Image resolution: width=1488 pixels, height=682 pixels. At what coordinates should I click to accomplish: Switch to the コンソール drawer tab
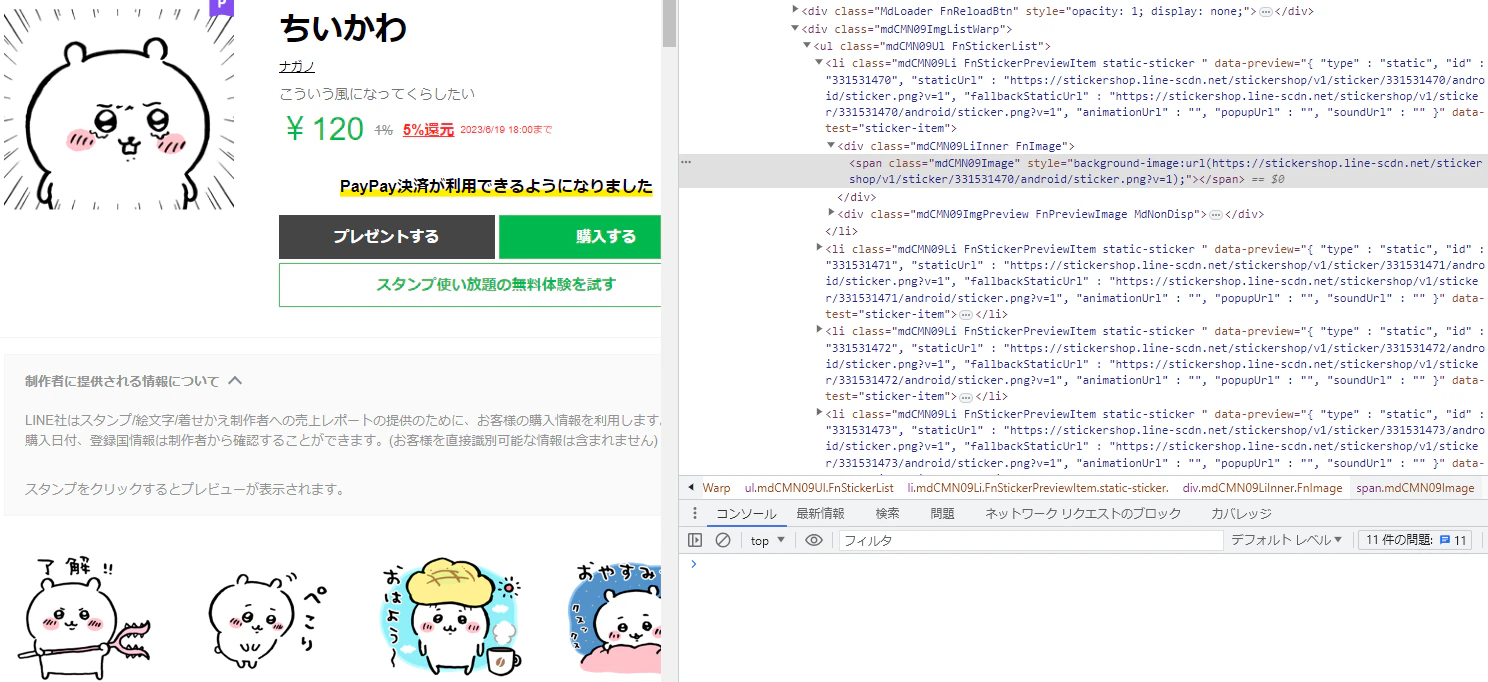pyautogui.click(x=745, y=514)
